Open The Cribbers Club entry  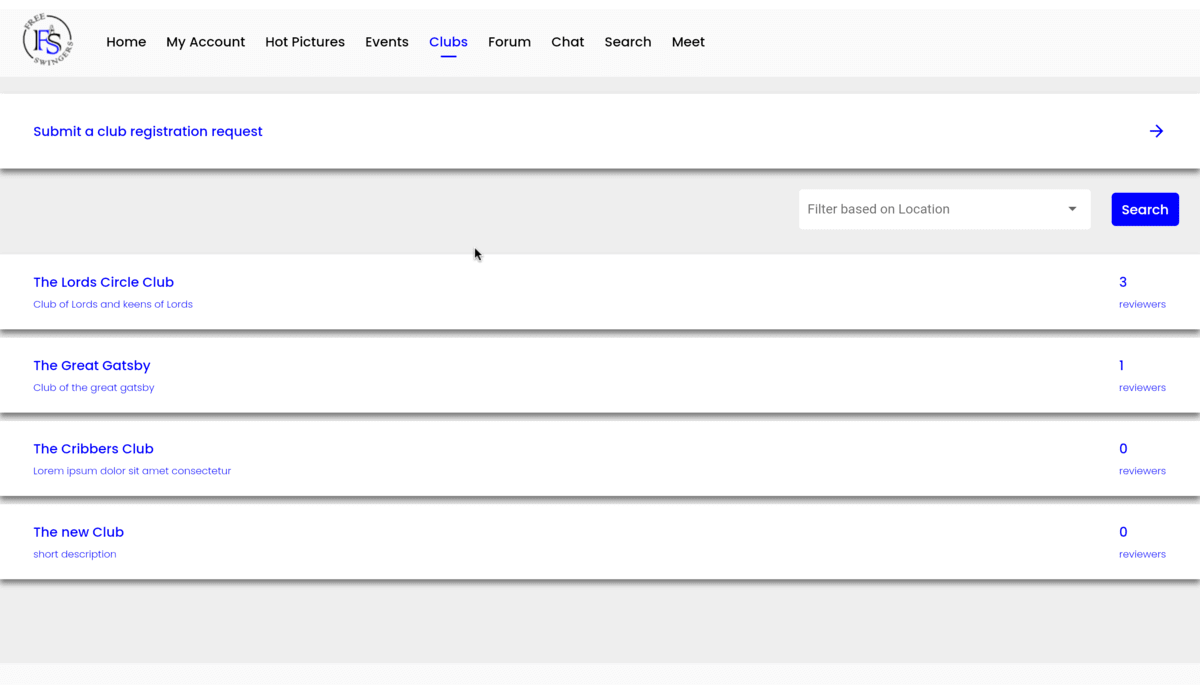coord(93,449)
